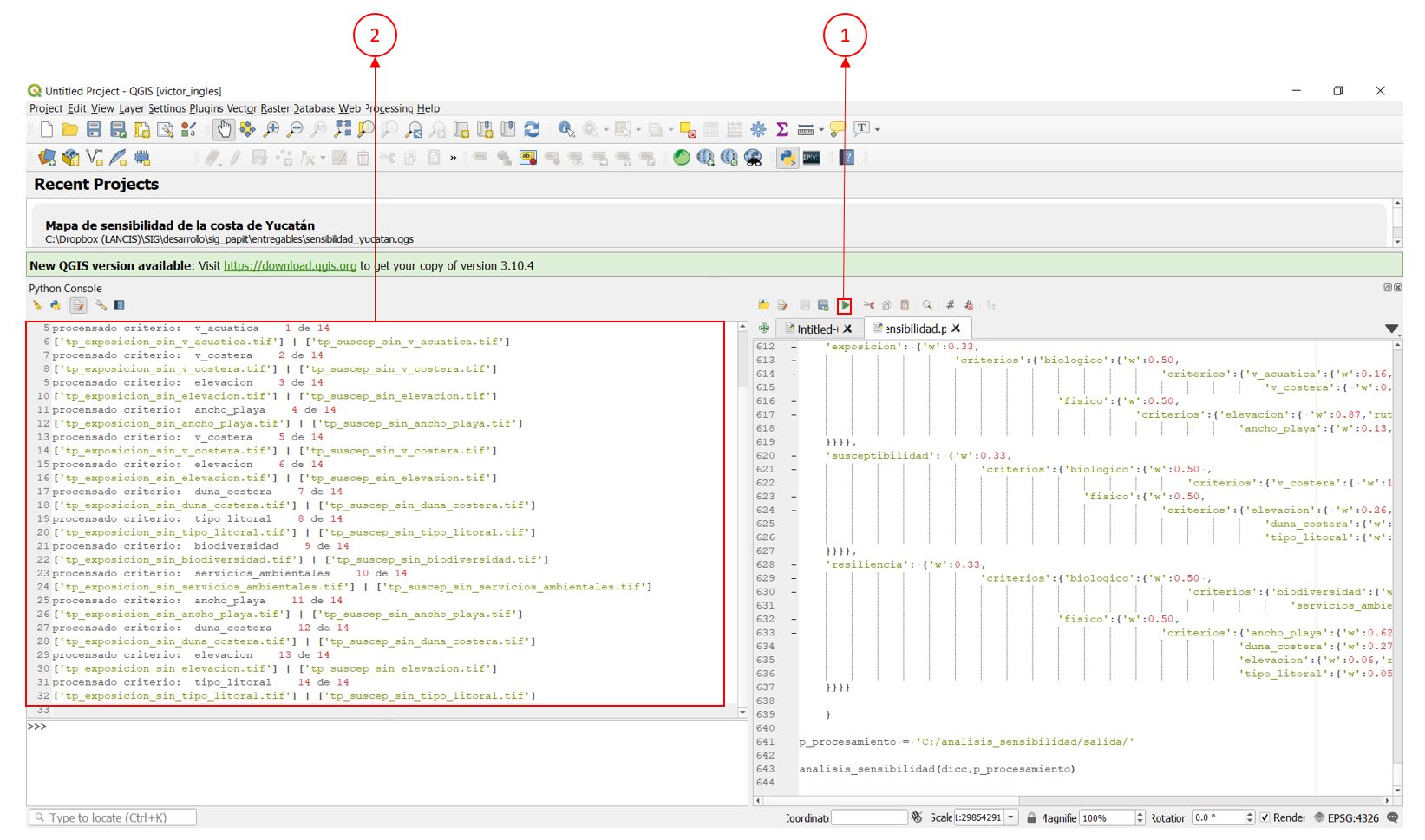Viewport: 1425px width, 840px height.
Task: Click the Help contents icon
Action: pyautogui.click(x=847, y=157)
